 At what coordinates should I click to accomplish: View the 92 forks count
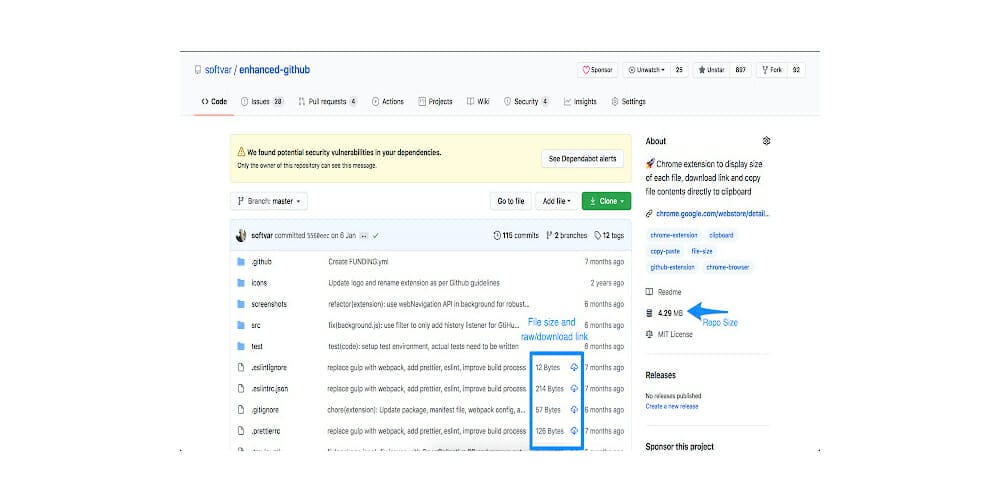(x=796, y=70)
